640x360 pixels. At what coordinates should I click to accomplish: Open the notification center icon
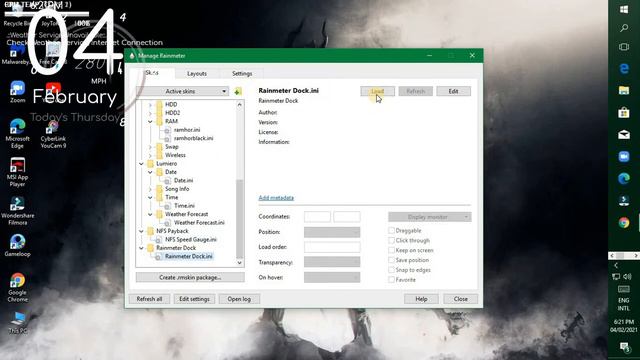pyautogui.click(x=624, y=347)
